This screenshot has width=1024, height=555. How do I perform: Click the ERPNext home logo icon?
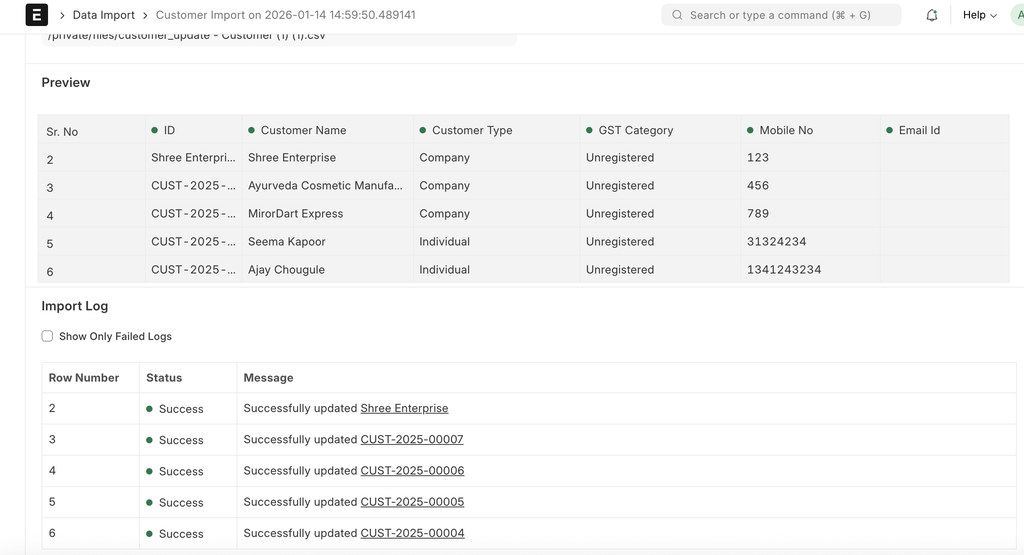[x=36, y=15]
